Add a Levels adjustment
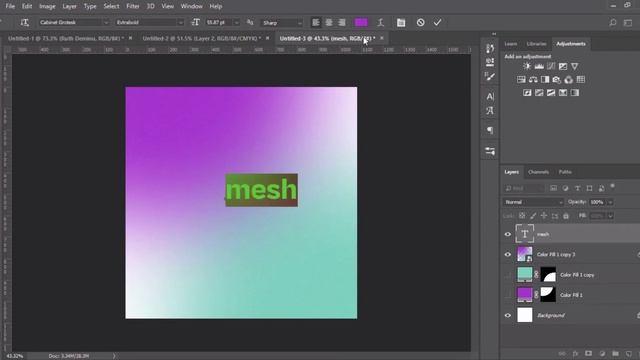Image resolution: width=640 pixels, height=360 pixels. (539, 66)
